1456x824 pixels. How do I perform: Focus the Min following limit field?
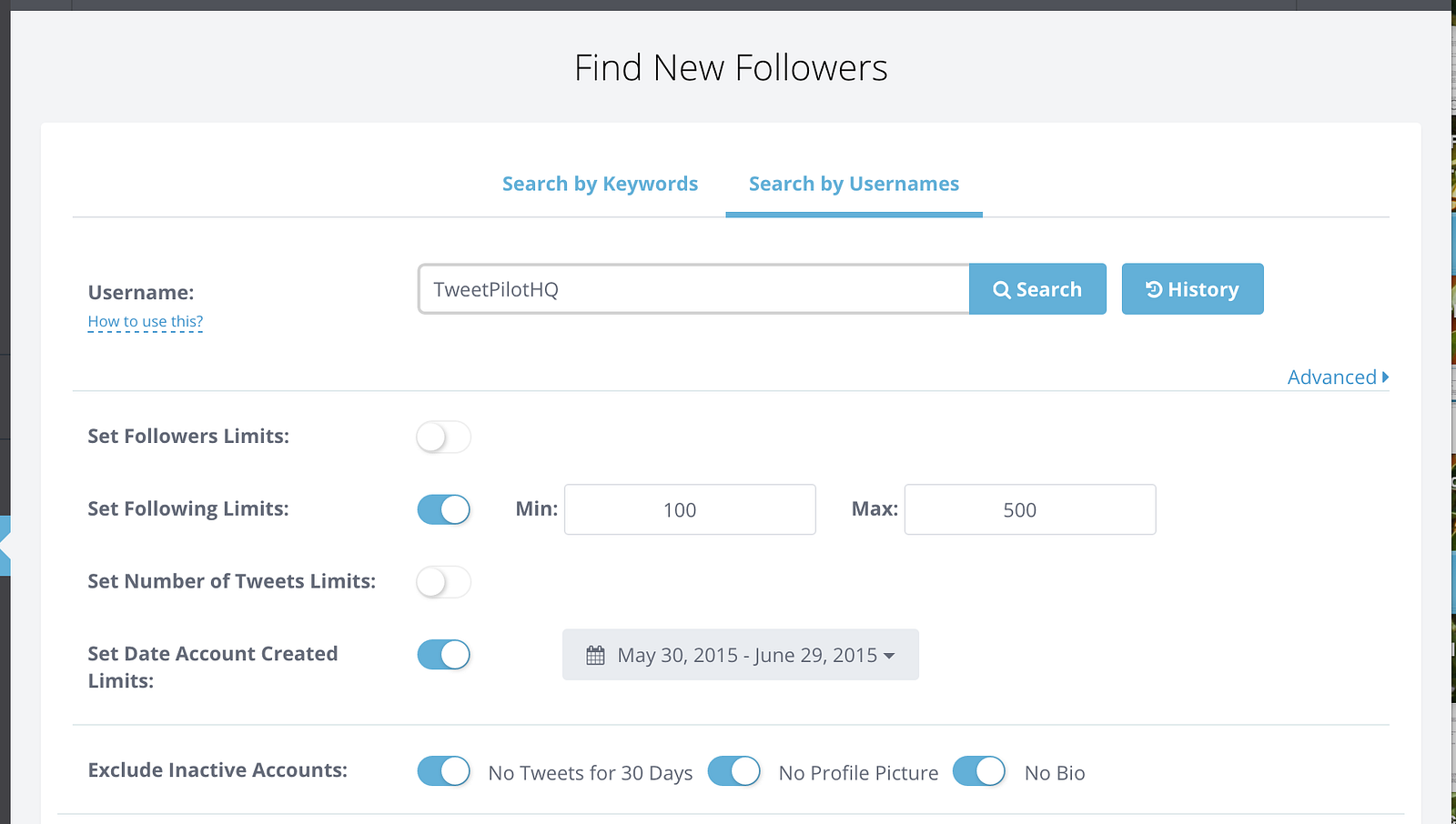pos(690,509)
